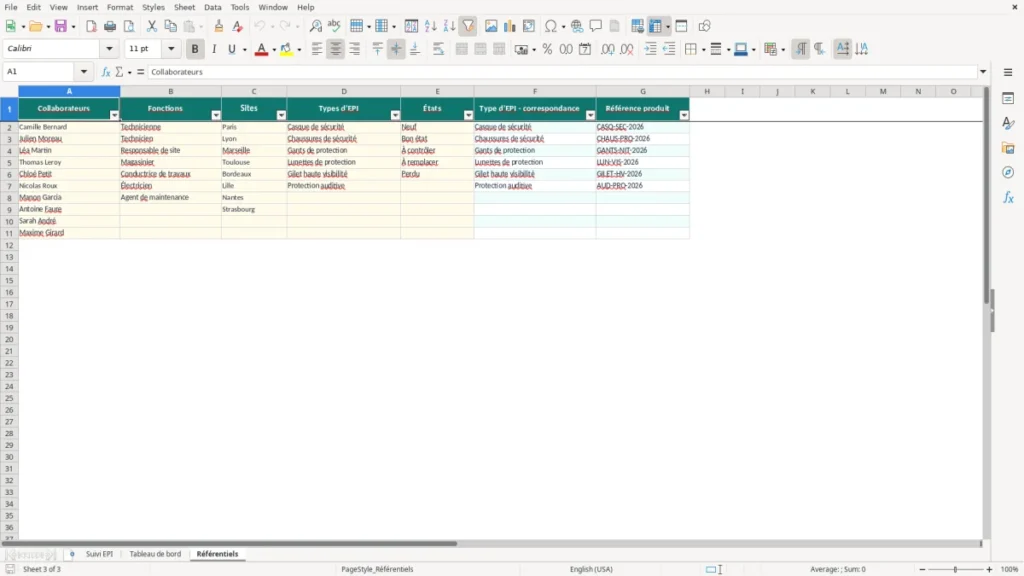Click the Print icon
The height and width of the screenshot is (576, 1024).
(110, 26)
